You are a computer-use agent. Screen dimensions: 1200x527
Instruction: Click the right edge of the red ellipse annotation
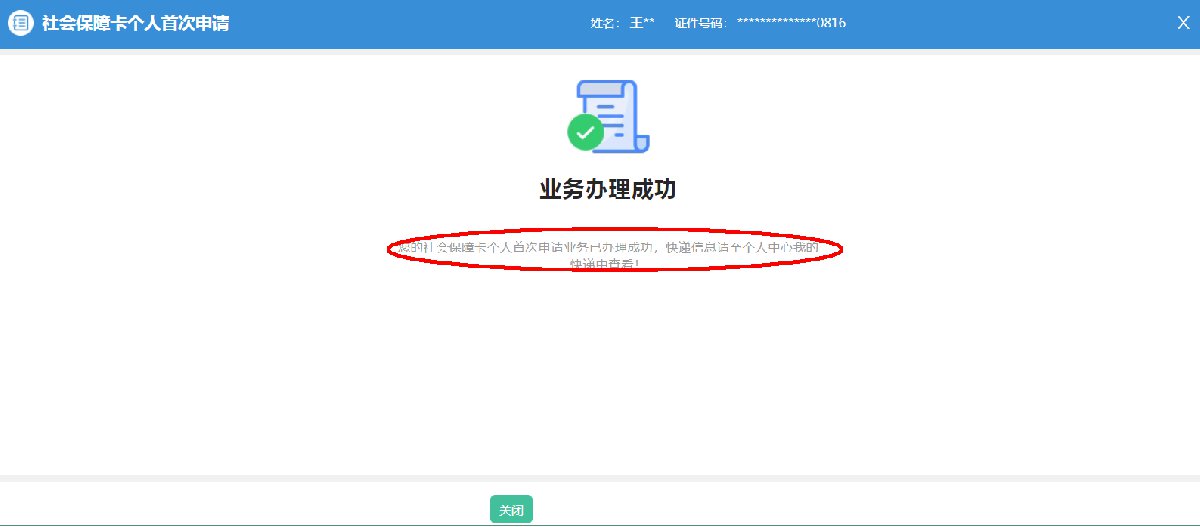coord(842,250)
